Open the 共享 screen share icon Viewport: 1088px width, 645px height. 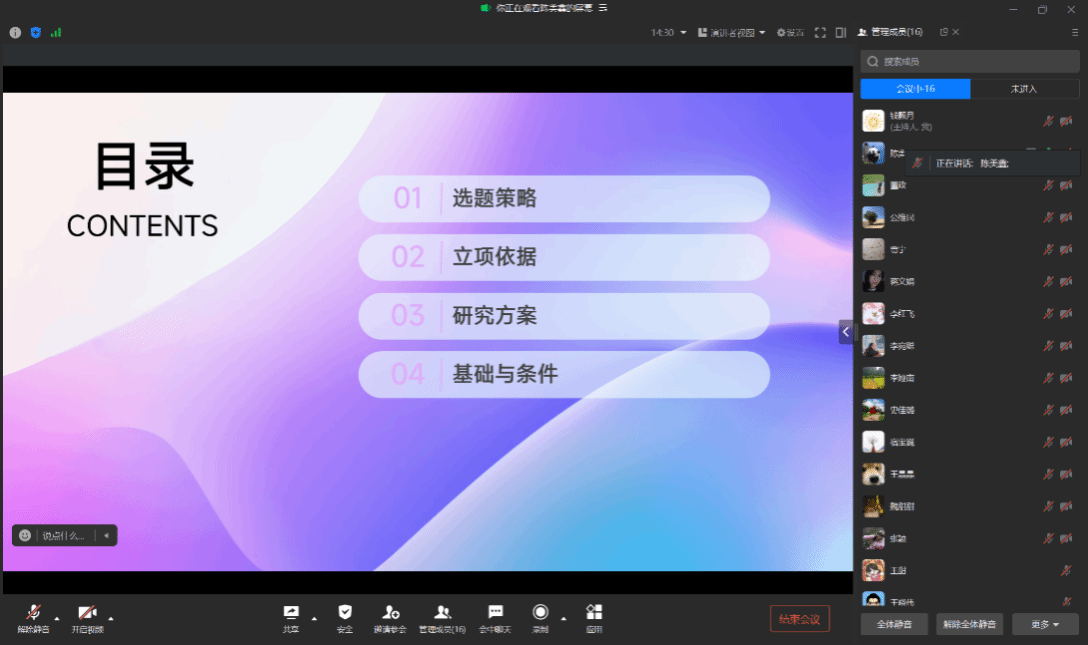point(291,612)
